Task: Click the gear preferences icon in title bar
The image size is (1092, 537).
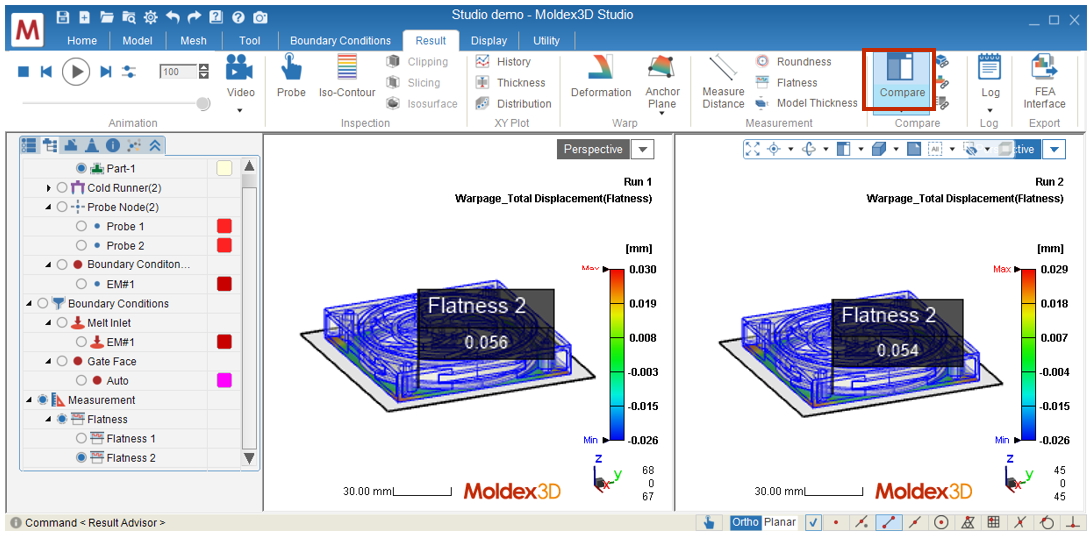Action: pos(150,17)
